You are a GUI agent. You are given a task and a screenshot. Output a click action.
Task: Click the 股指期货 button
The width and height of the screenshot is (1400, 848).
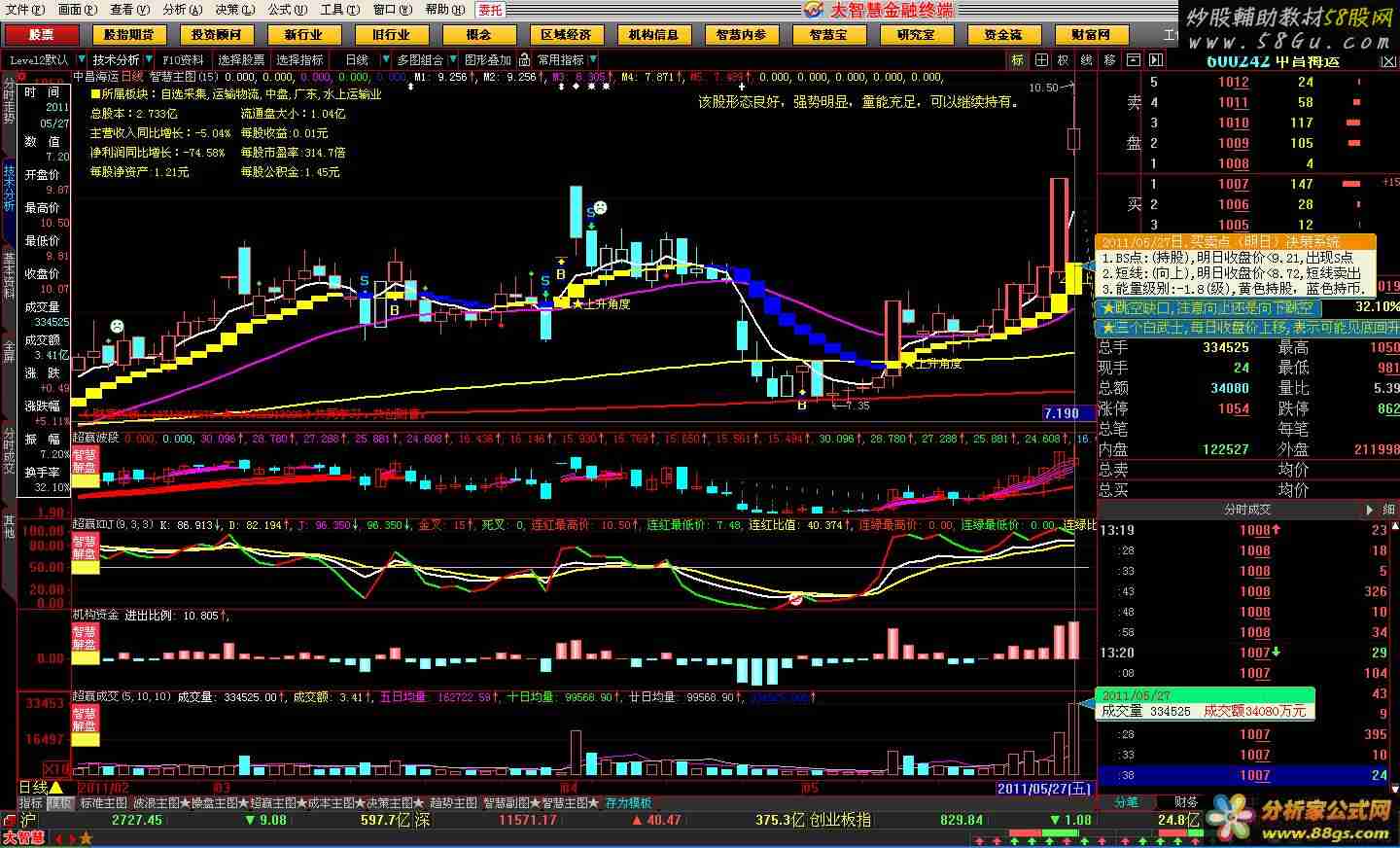(x=128, y=34)
